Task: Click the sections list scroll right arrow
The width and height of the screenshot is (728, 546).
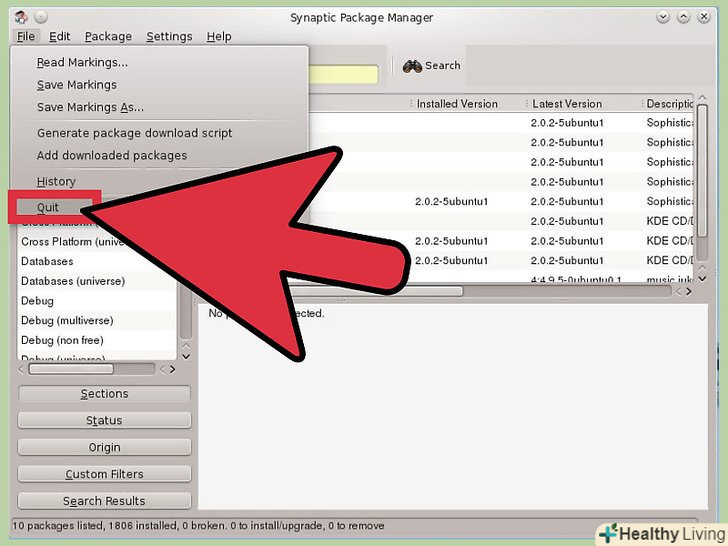Action: pos(172,370)
